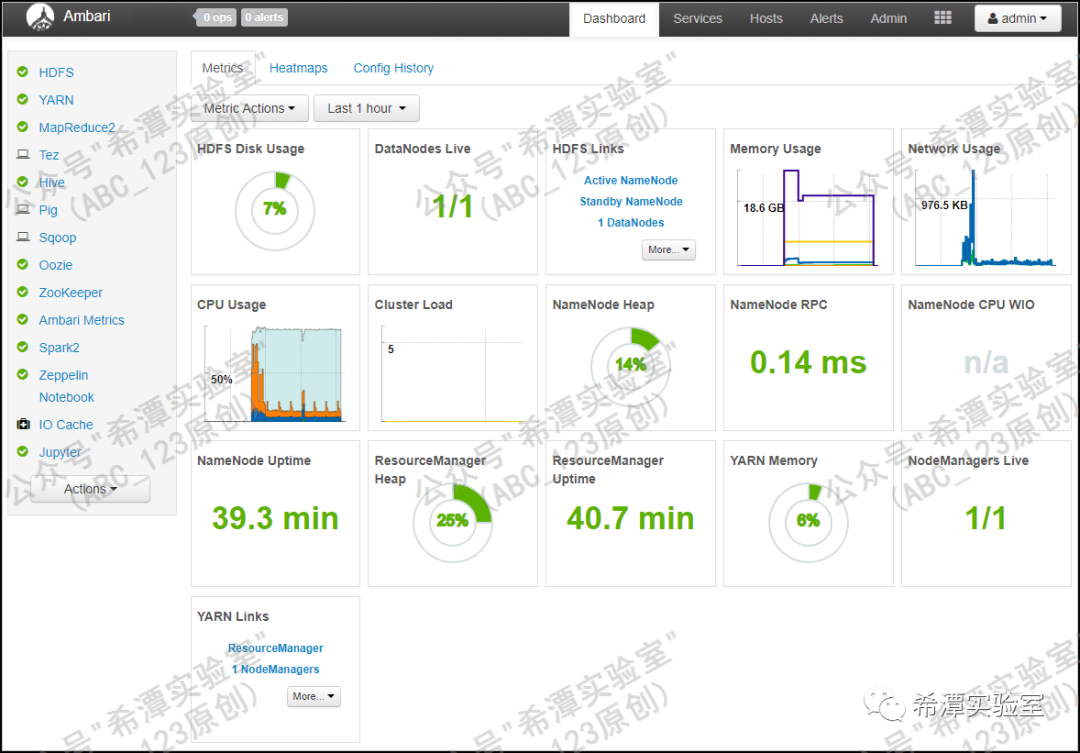Click the NameNode RPC 0.14 ms value

coord(808,362)
